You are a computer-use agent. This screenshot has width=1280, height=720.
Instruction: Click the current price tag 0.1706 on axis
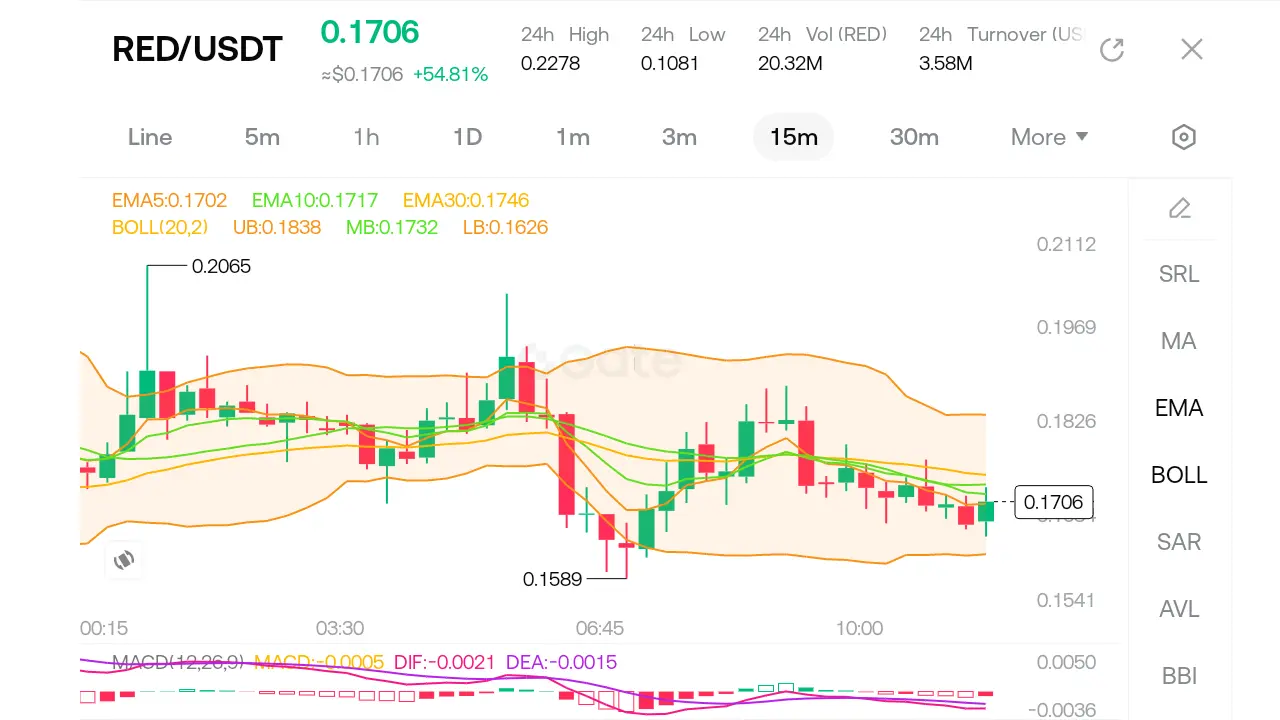point(1054,502)
